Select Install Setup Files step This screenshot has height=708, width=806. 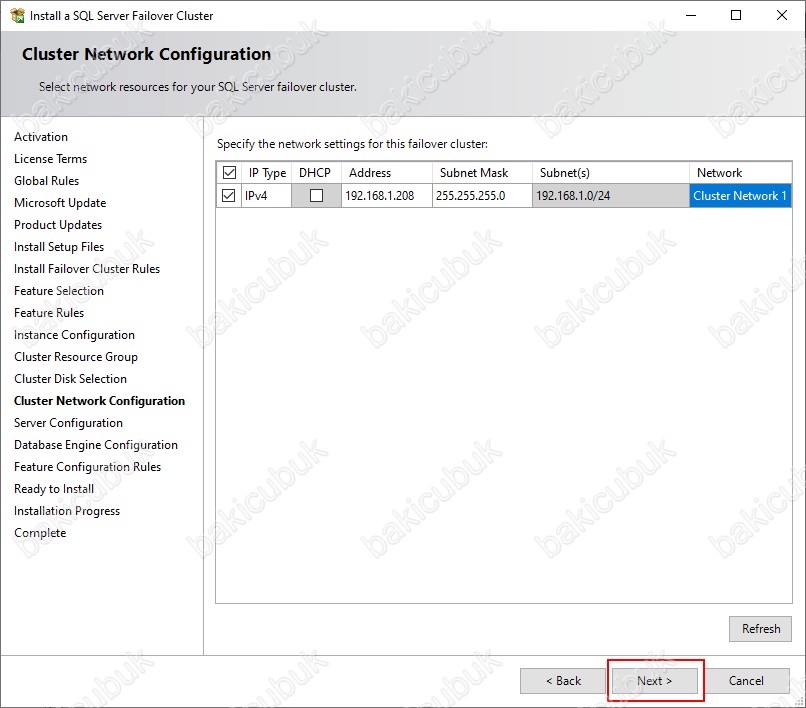click(59, 247)
